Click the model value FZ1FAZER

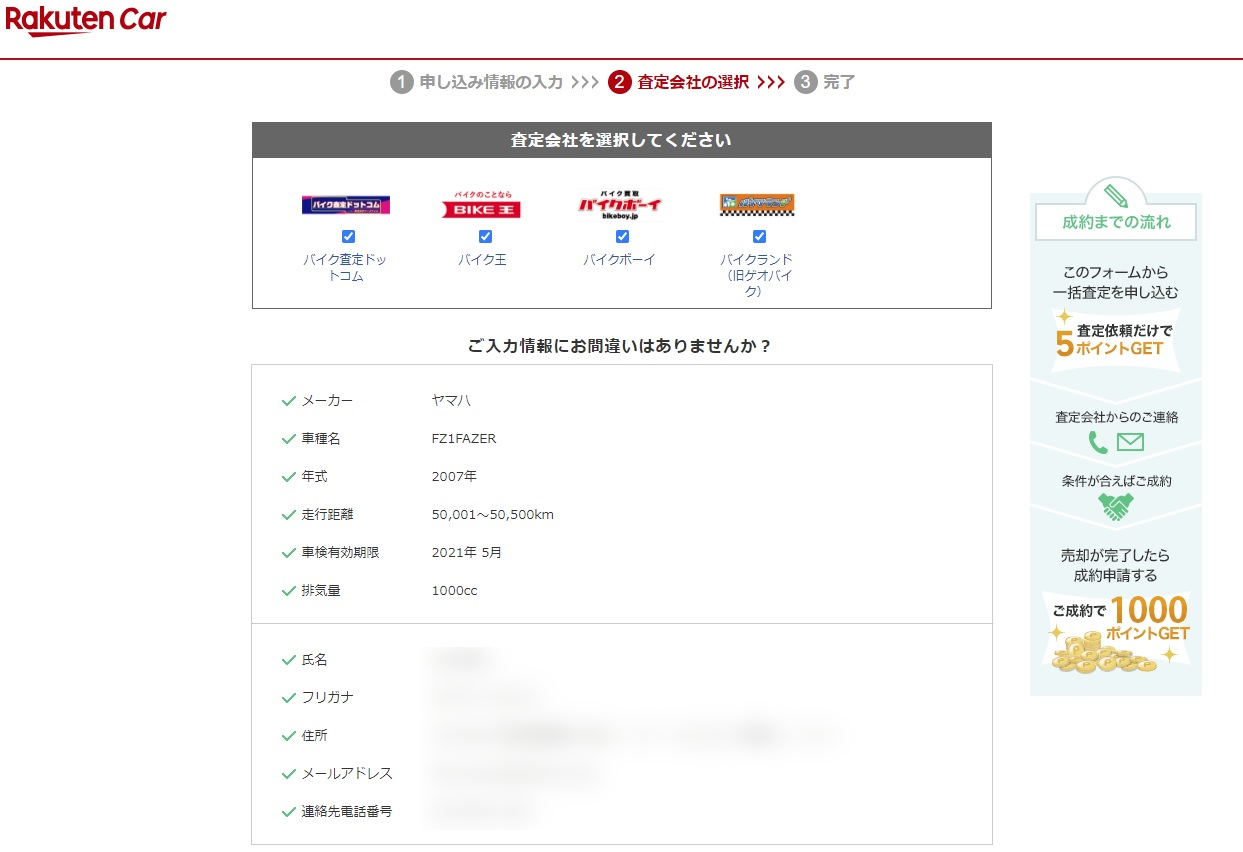point(464,439)
